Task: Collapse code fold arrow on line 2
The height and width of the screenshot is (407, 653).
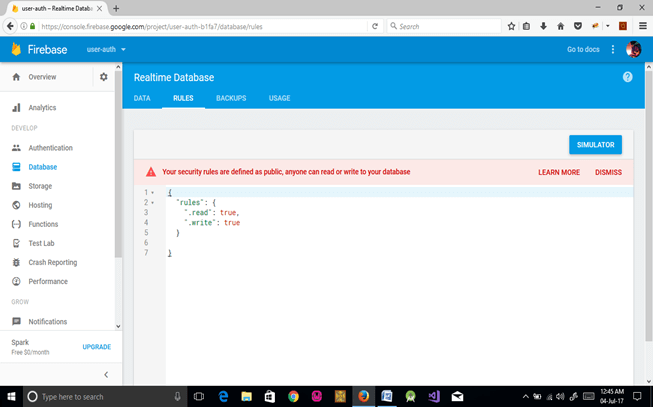Action: [x=152, y=203]
